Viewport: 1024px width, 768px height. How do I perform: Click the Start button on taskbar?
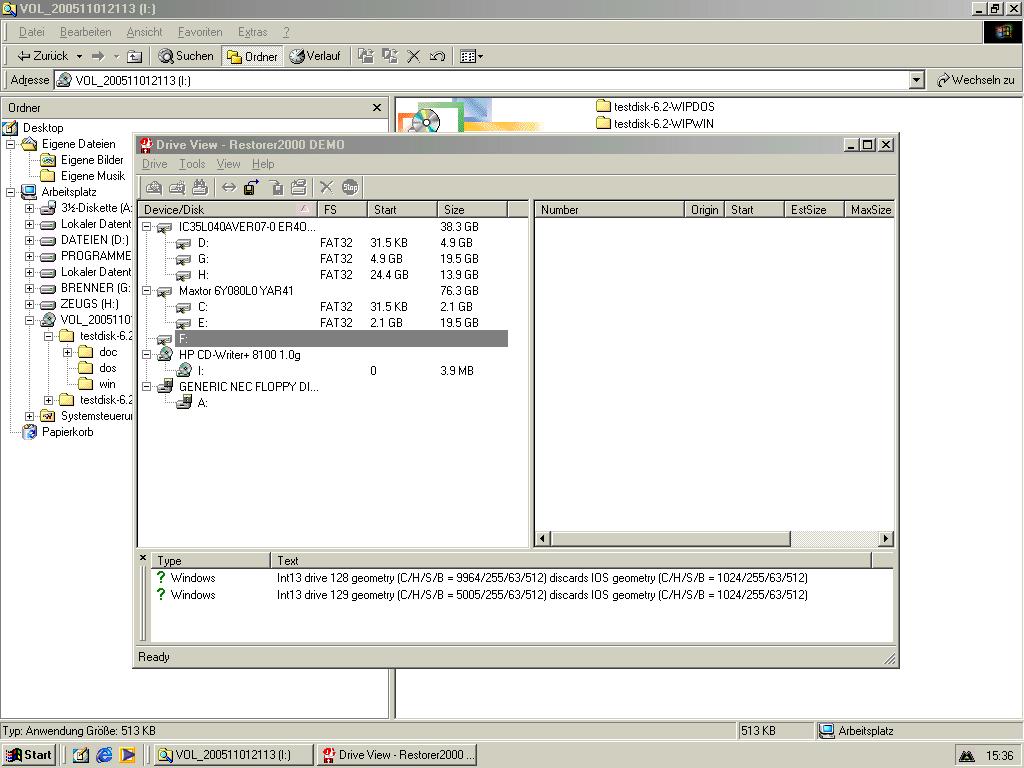pos(29,755)
